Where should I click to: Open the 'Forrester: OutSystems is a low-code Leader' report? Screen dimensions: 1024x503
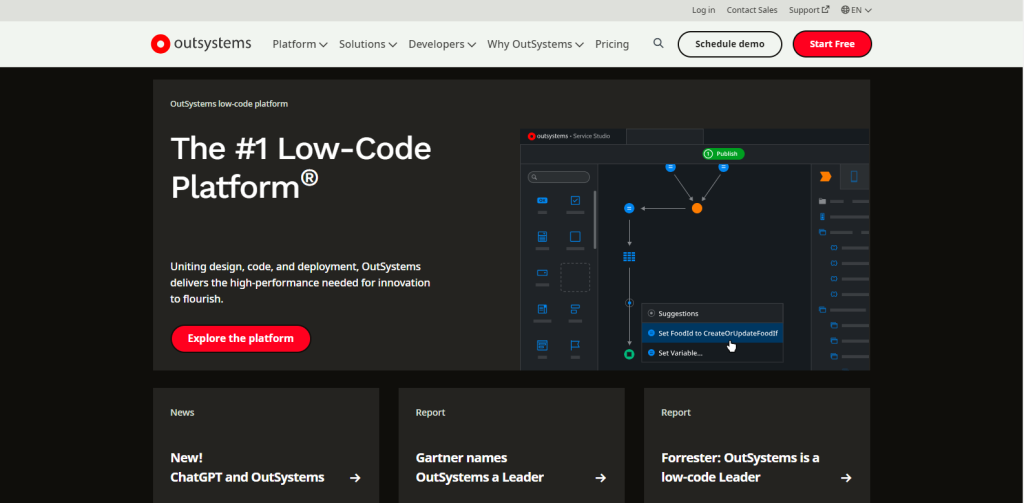[757, 446]
